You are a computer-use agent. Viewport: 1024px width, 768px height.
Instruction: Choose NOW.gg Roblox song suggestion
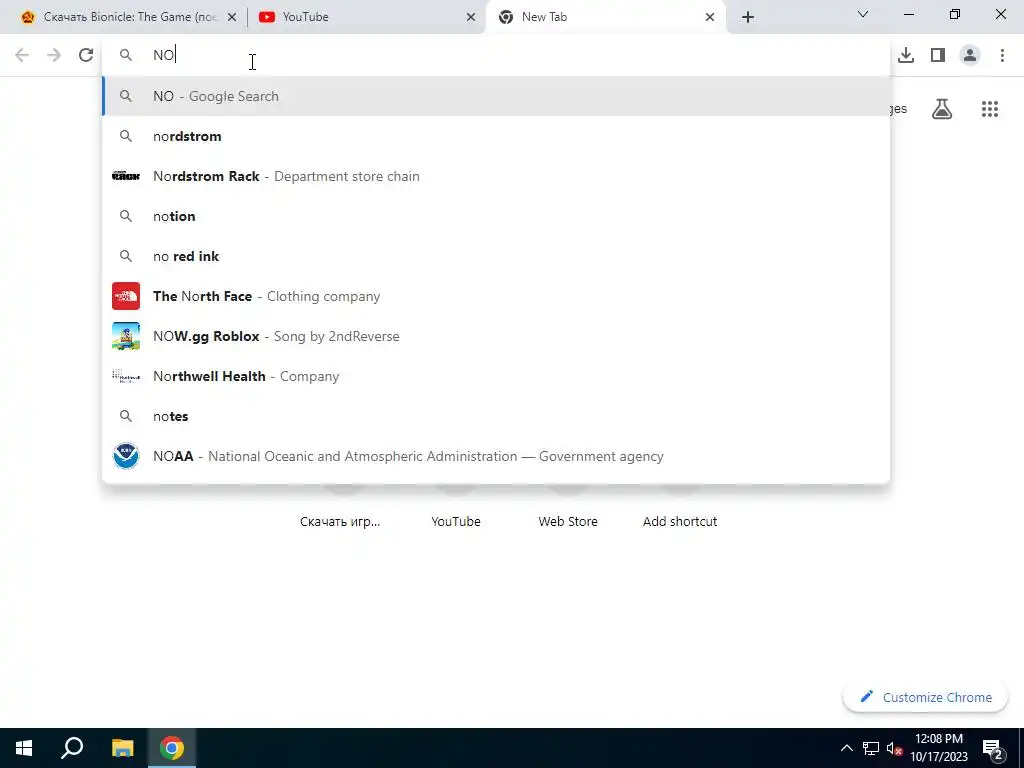pyautogui.click(x=496, y=336)
